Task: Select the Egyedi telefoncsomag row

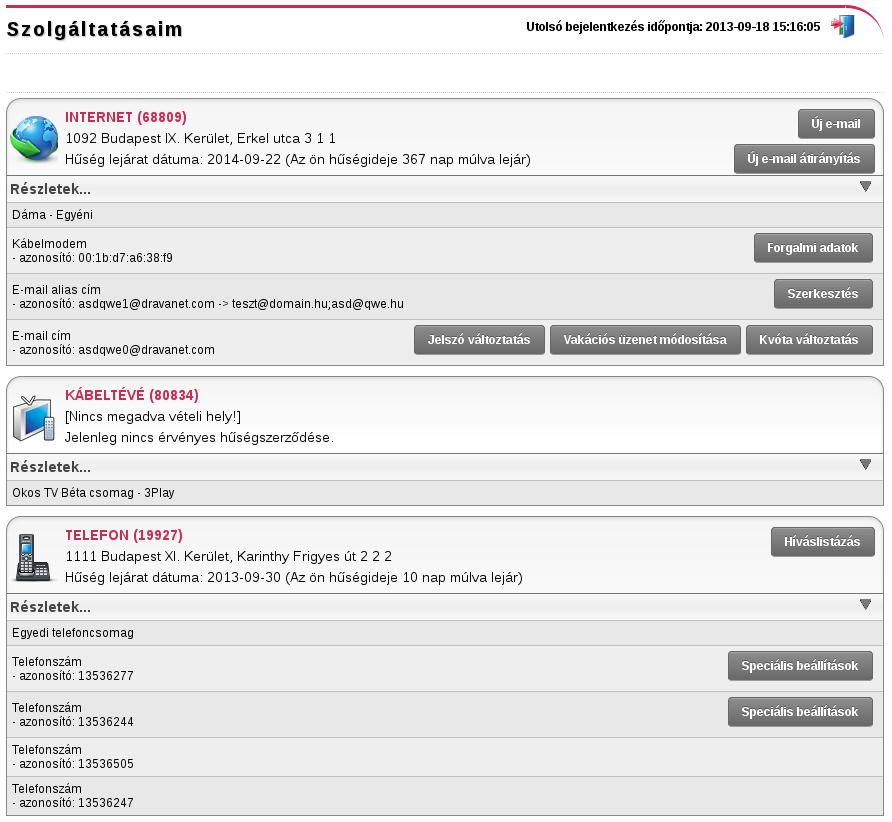Action: pos(445,633)
